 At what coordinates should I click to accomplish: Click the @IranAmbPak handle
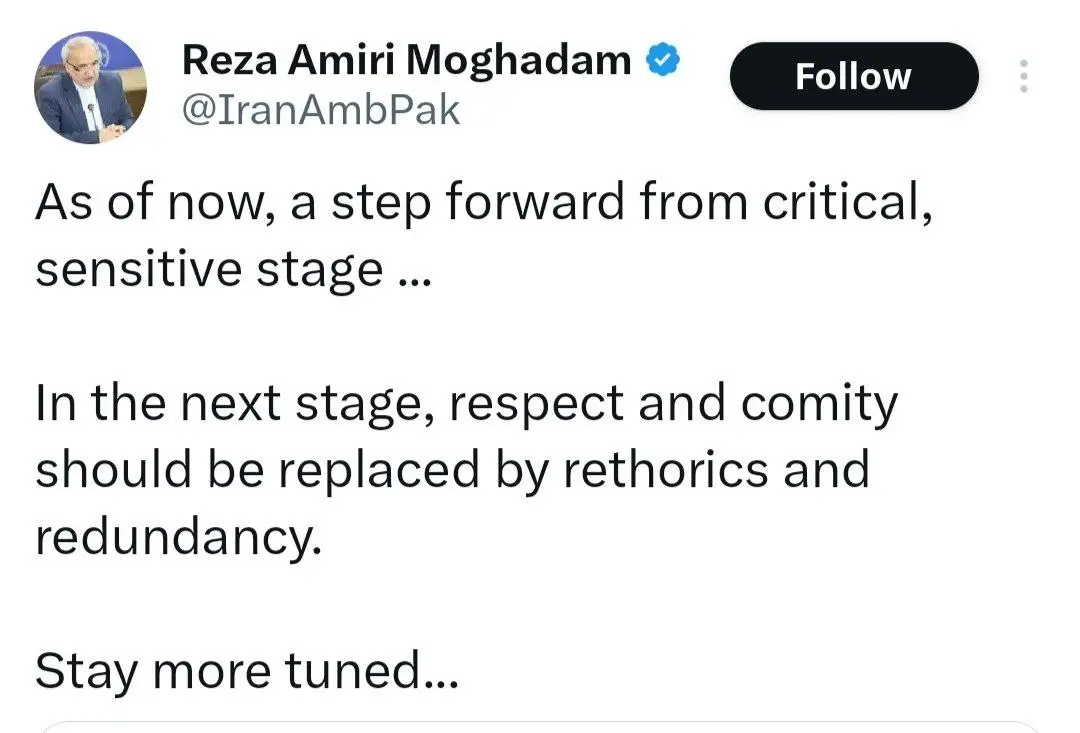320,109
